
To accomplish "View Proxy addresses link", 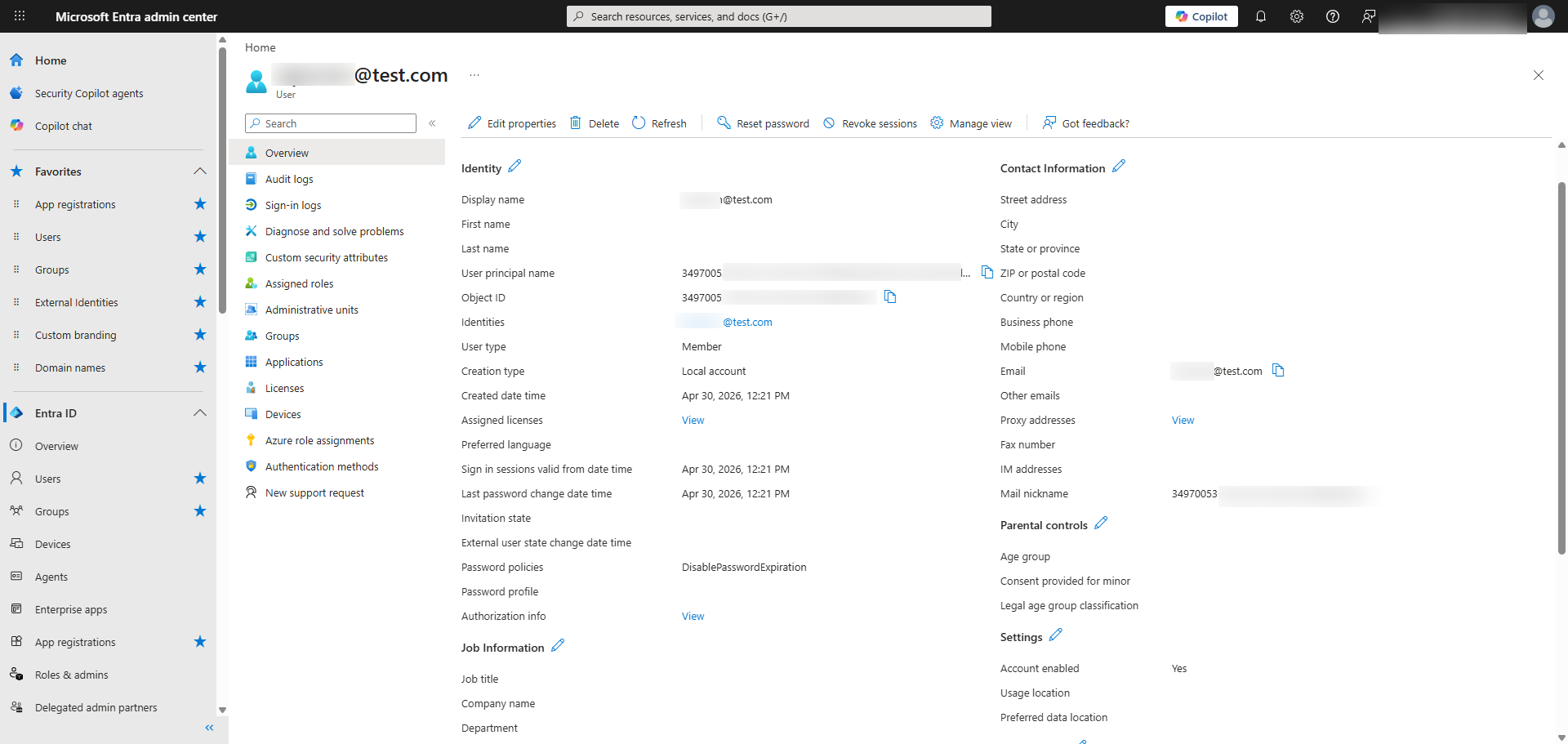I will click(x=1183, y=420).
